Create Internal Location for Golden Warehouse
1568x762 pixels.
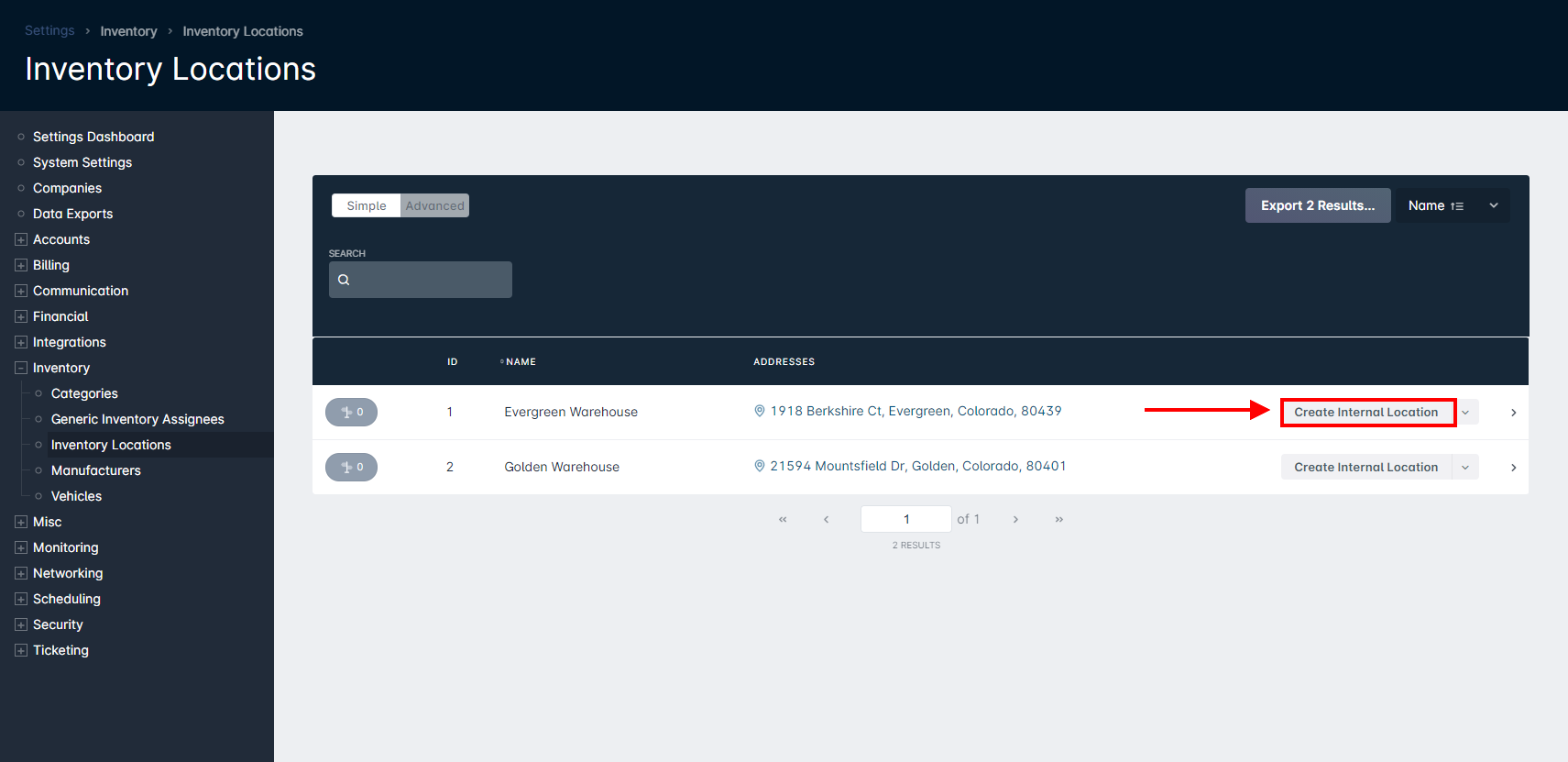coord(1366,468)
